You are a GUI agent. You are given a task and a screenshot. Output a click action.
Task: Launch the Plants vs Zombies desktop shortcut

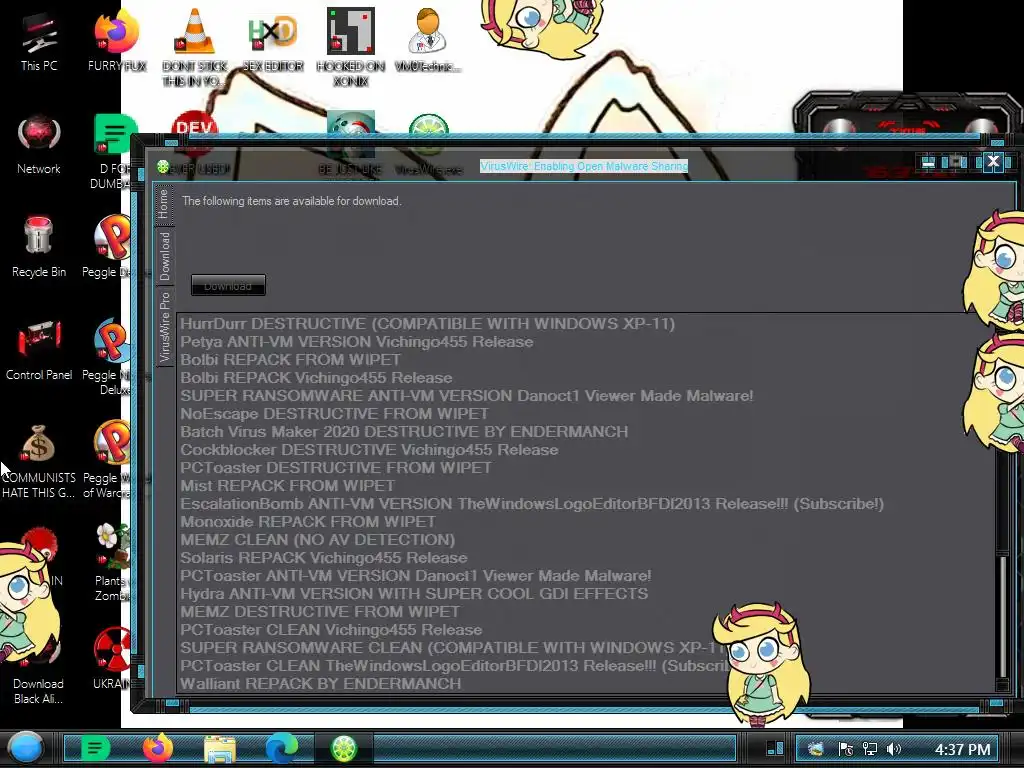tap(112, 563)
